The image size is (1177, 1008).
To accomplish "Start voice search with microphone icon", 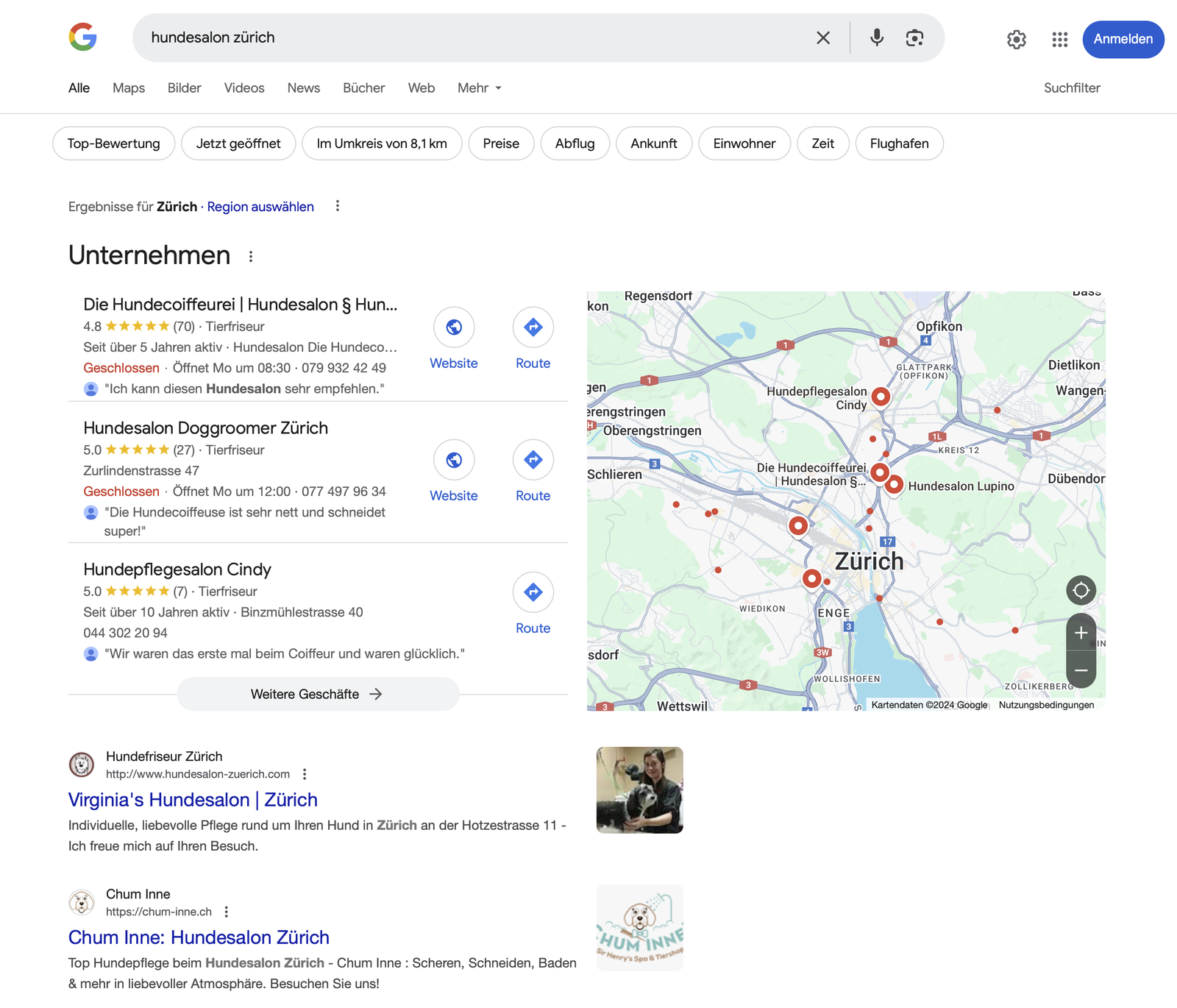I will (x=876, y=38).
